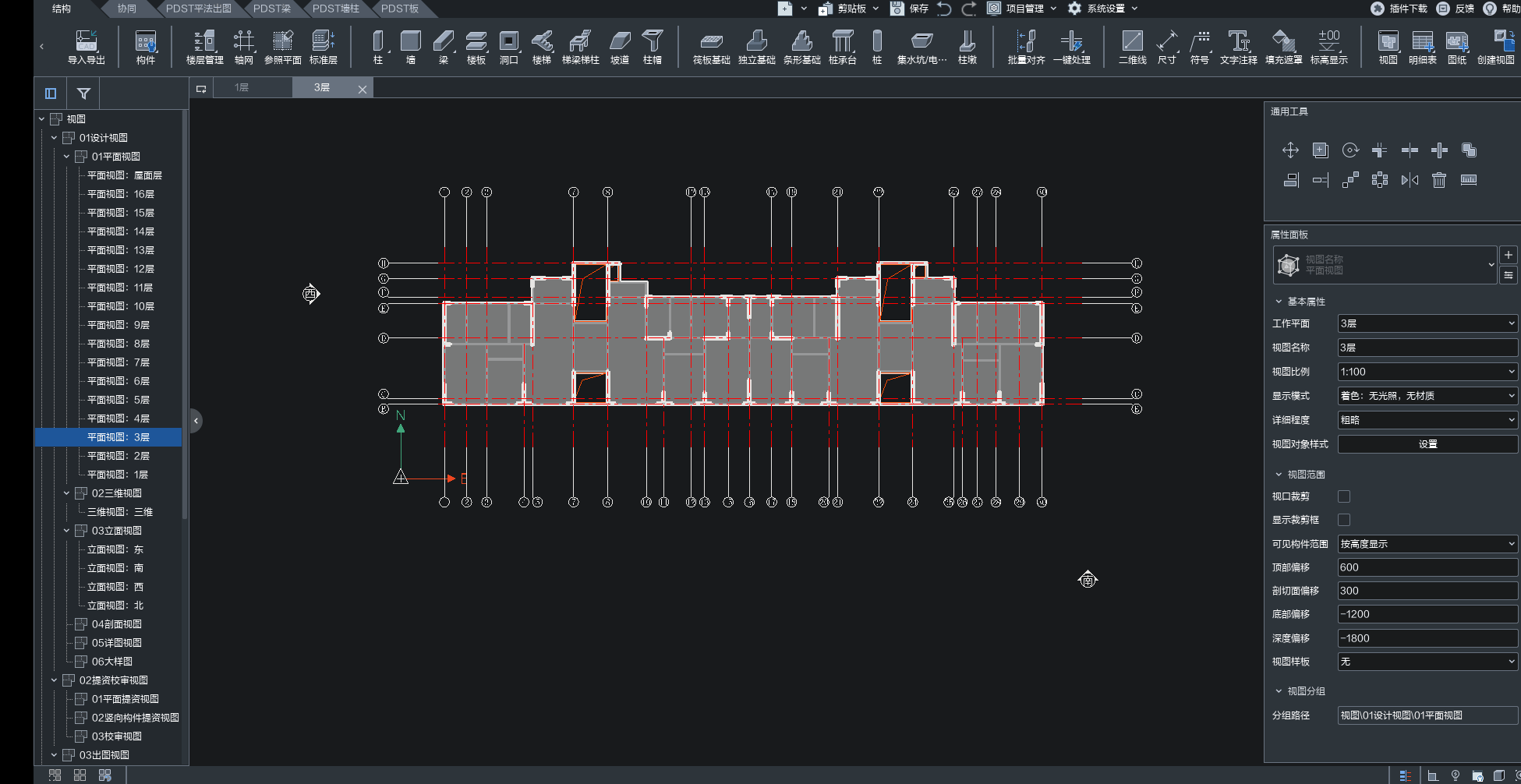The height and width of the screenshot is (784, 1521).
Task: Click the 反馈 feedback button
Action: [1456, 9]
